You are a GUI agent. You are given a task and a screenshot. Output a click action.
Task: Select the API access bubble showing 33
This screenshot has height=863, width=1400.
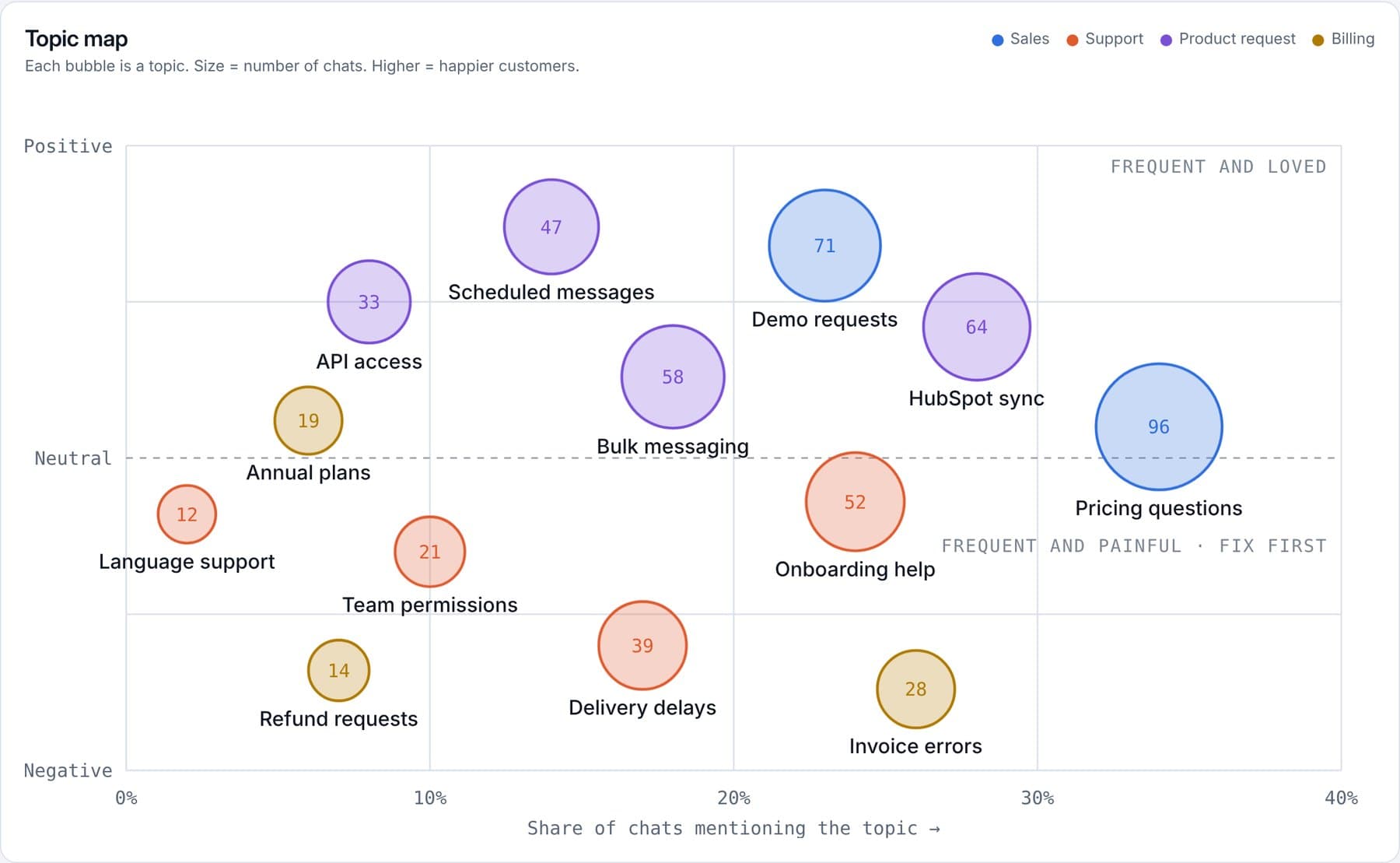point(369,302)
